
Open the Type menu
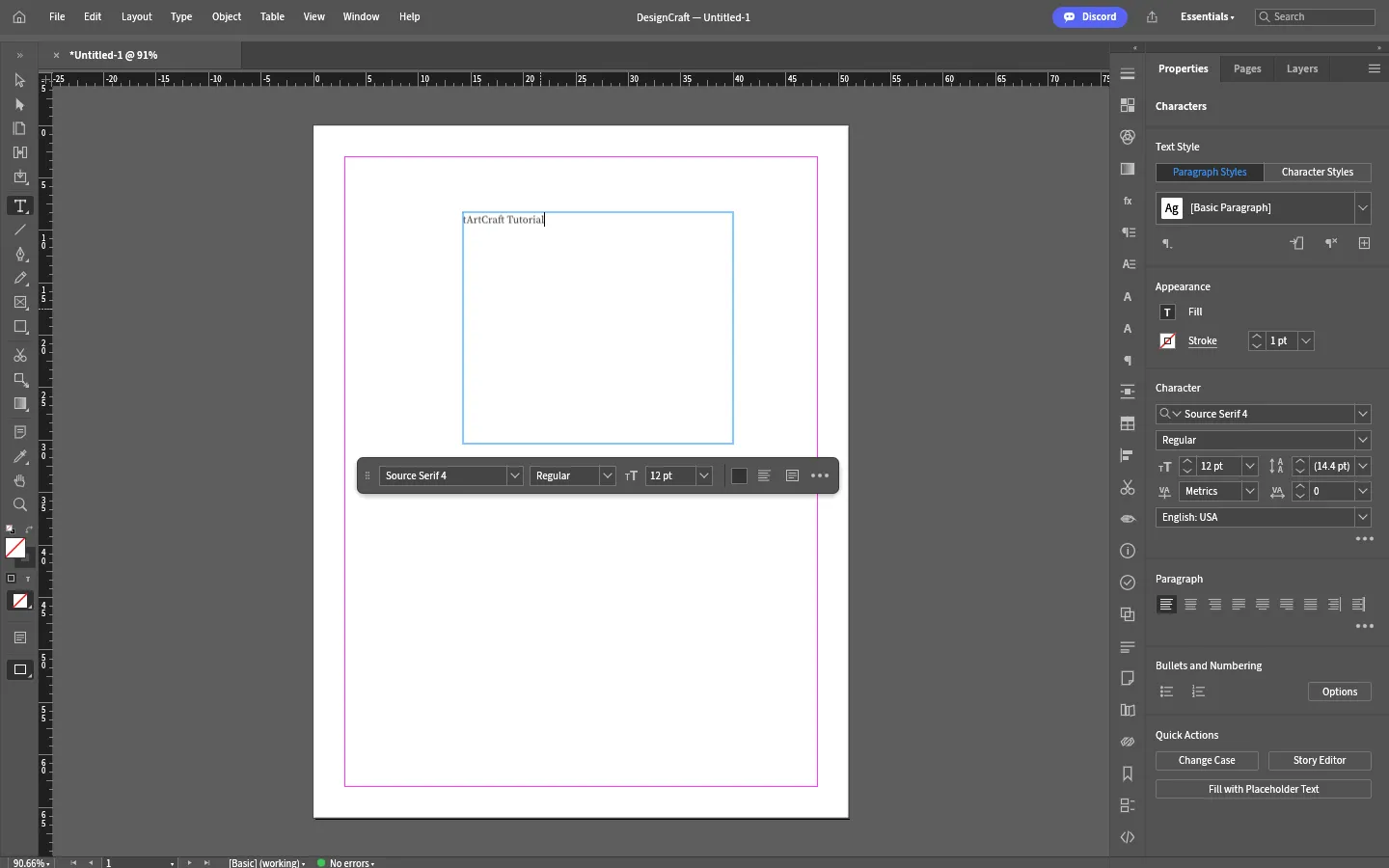click(181, 17)
